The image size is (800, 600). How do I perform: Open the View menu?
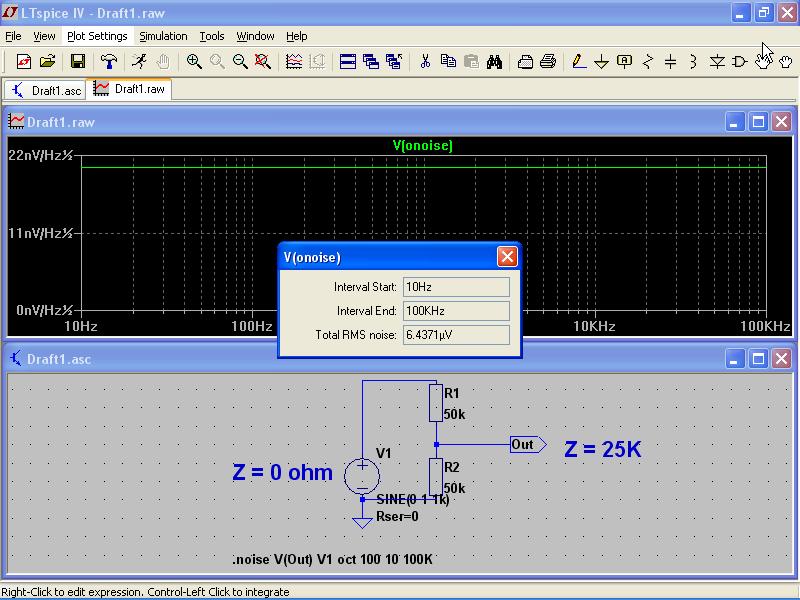click(44, 36)
